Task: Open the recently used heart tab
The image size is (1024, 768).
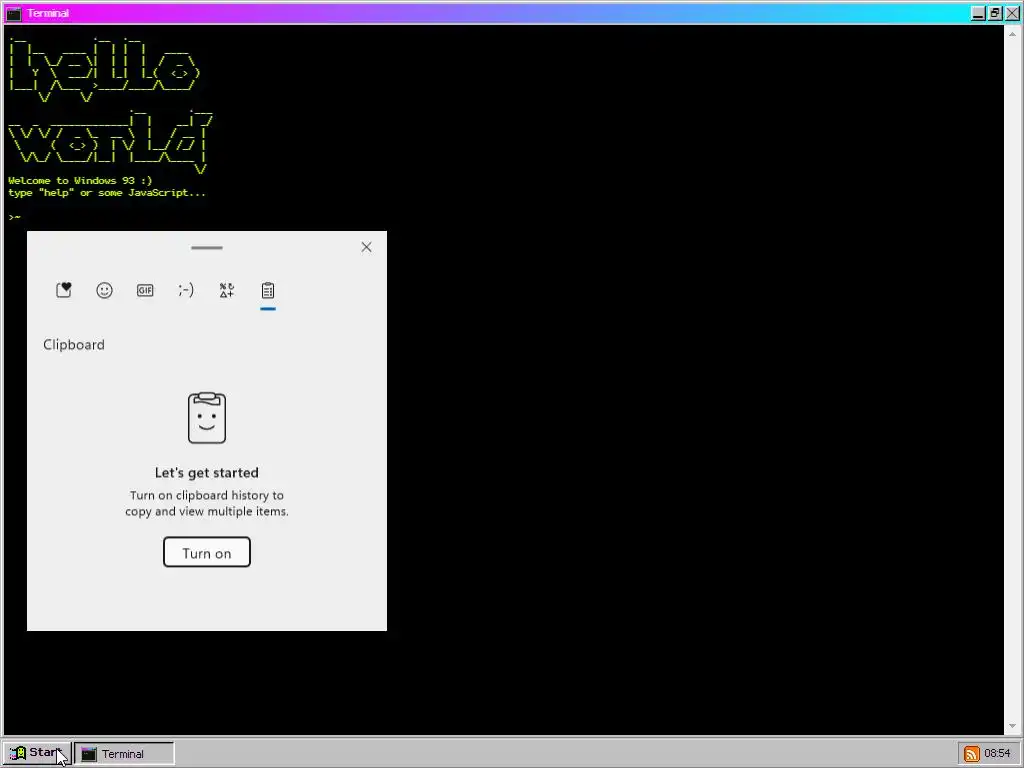Action: coord(63,290)
